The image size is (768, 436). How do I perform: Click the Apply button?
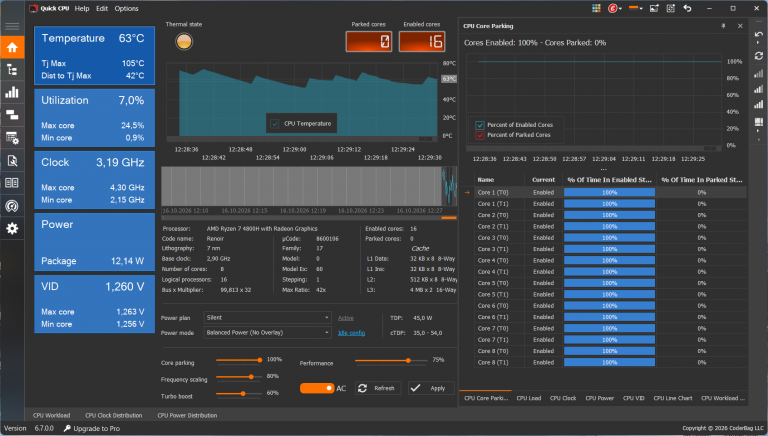431,388
